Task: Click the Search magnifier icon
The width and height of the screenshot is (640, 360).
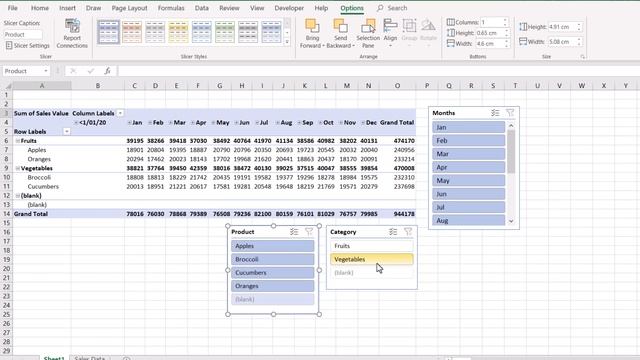Action: tap(380, 8)
